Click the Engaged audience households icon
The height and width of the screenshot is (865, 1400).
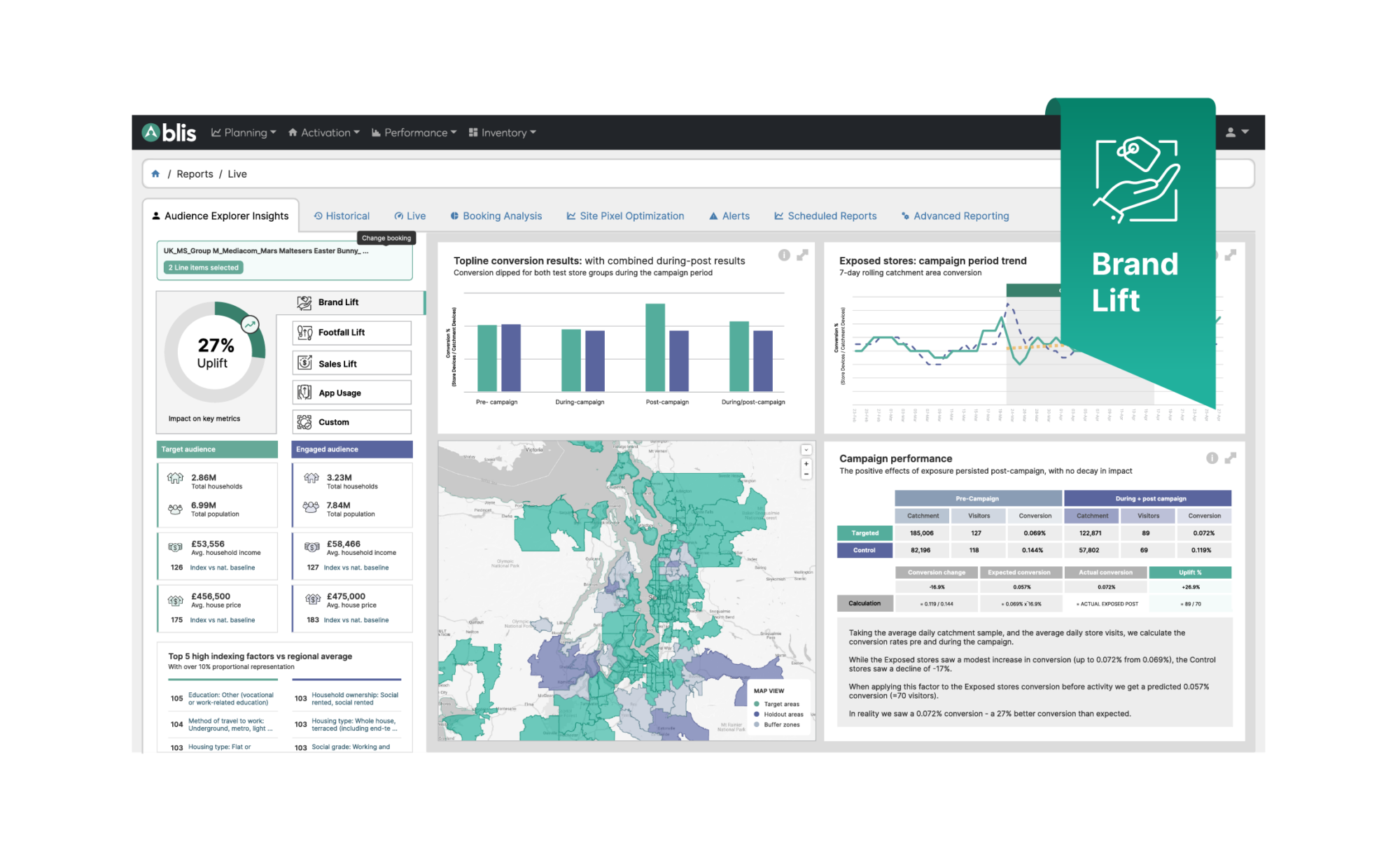pyautogui.click(x=311, y=478)
